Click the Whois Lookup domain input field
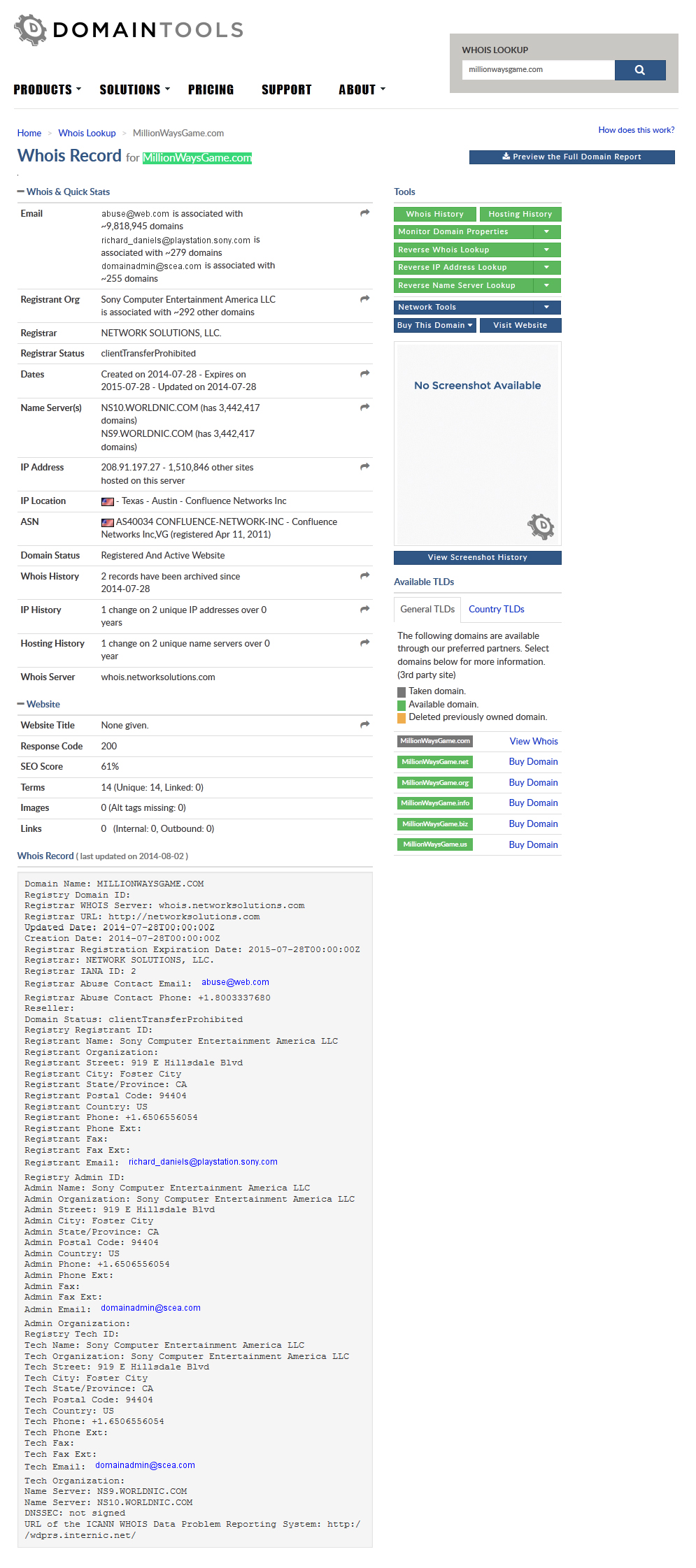Screen dimensions: 696x1568 pyautogui.click(x=538, y=70)
